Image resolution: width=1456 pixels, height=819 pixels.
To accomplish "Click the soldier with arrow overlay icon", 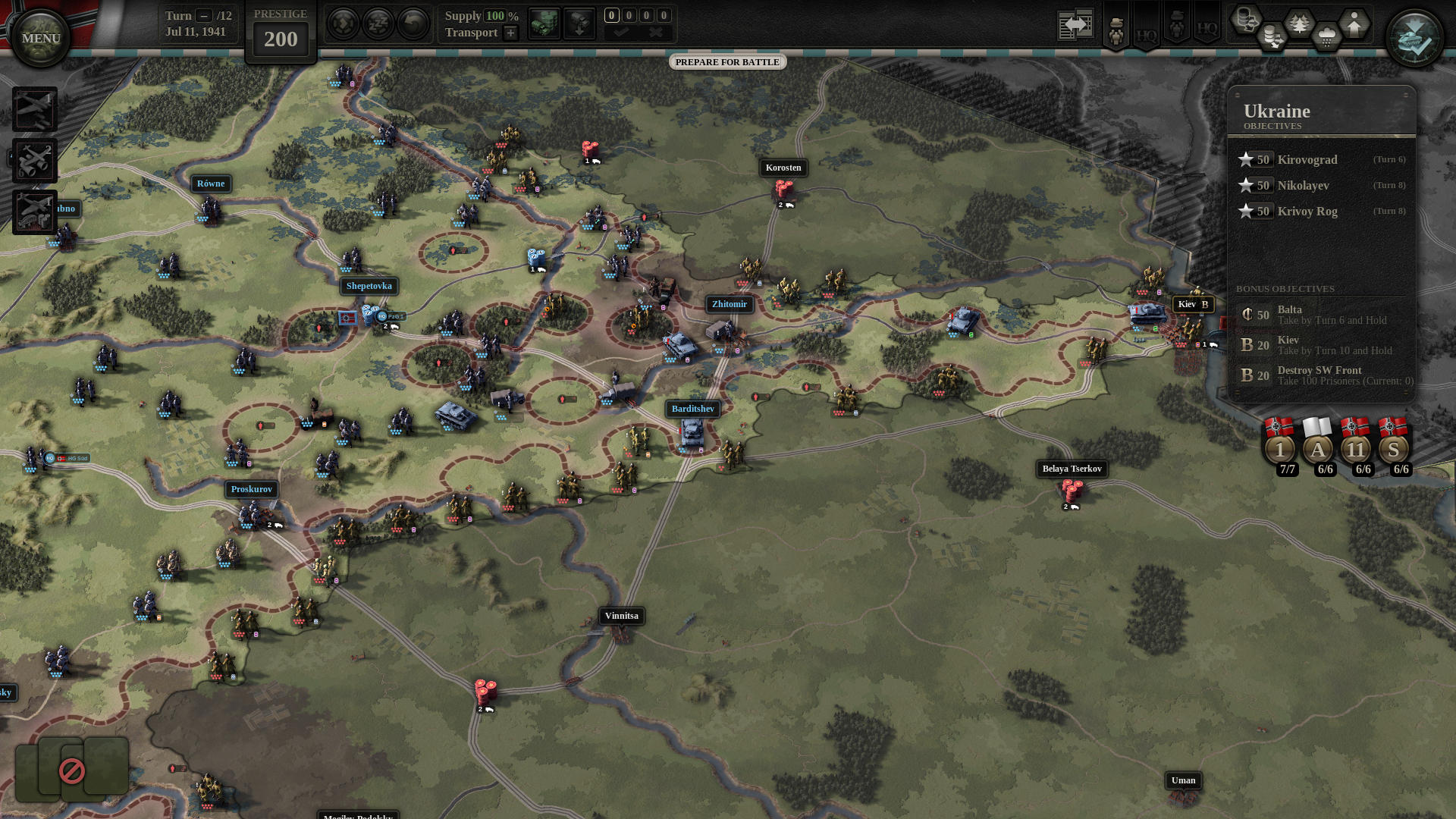I will point(1354,25).
